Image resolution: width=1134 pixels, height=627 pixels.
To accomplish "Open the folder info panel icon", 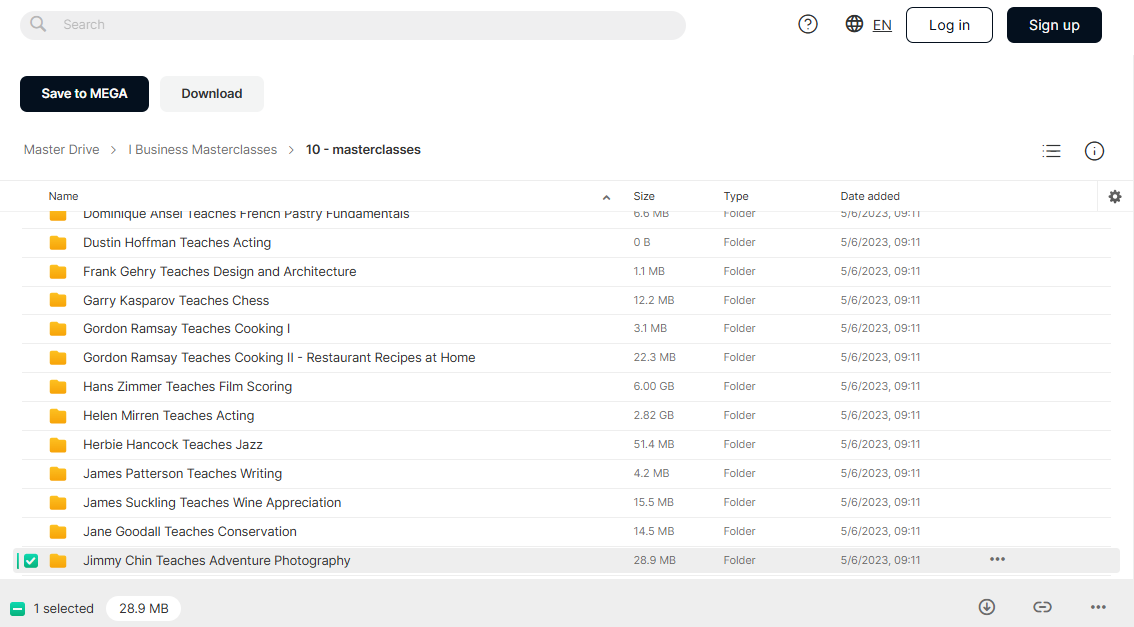I will pos(1094,150).
